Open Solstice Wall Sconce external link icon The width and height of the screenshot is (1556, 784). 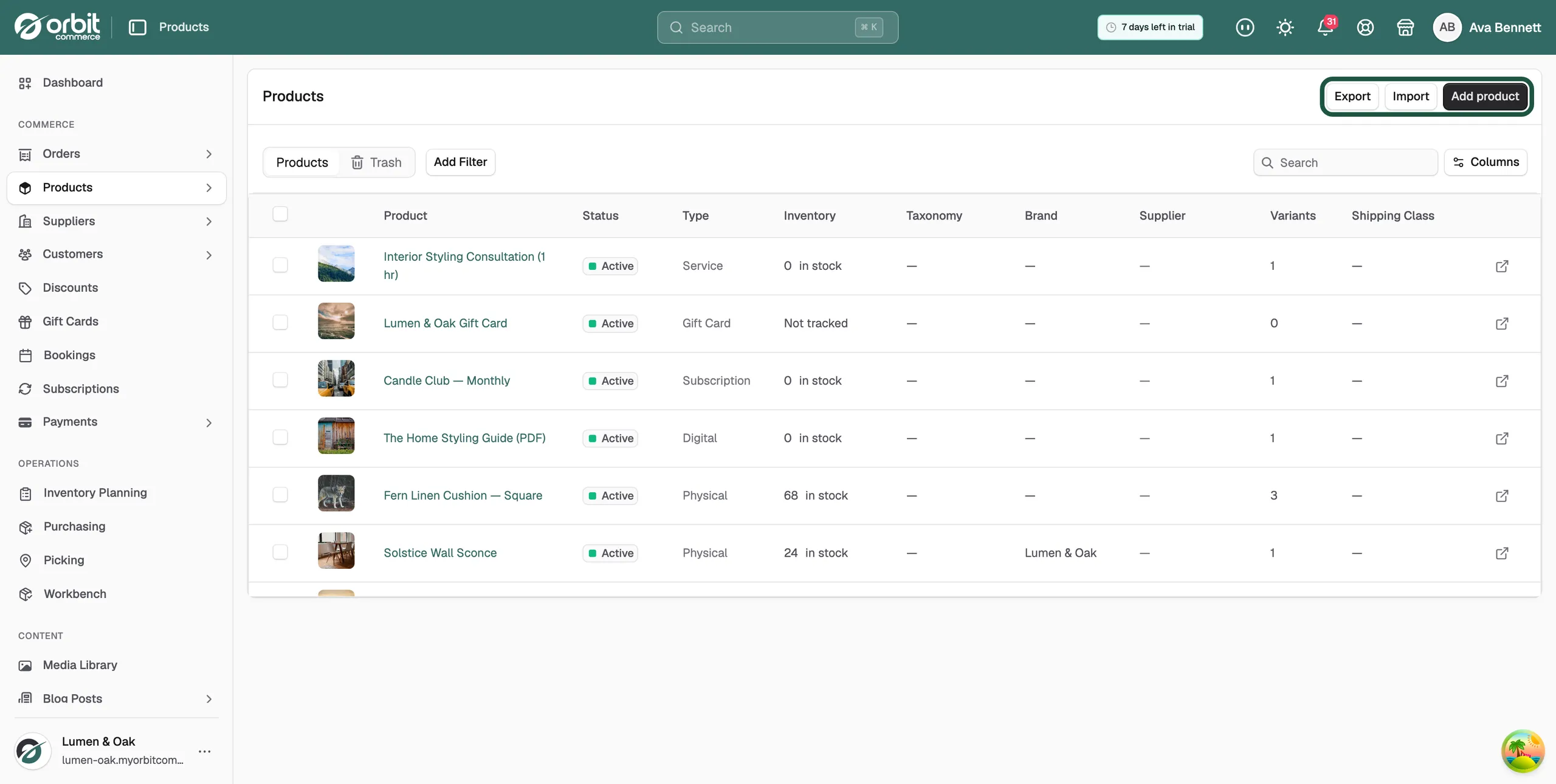click(x=1502, y=553)
